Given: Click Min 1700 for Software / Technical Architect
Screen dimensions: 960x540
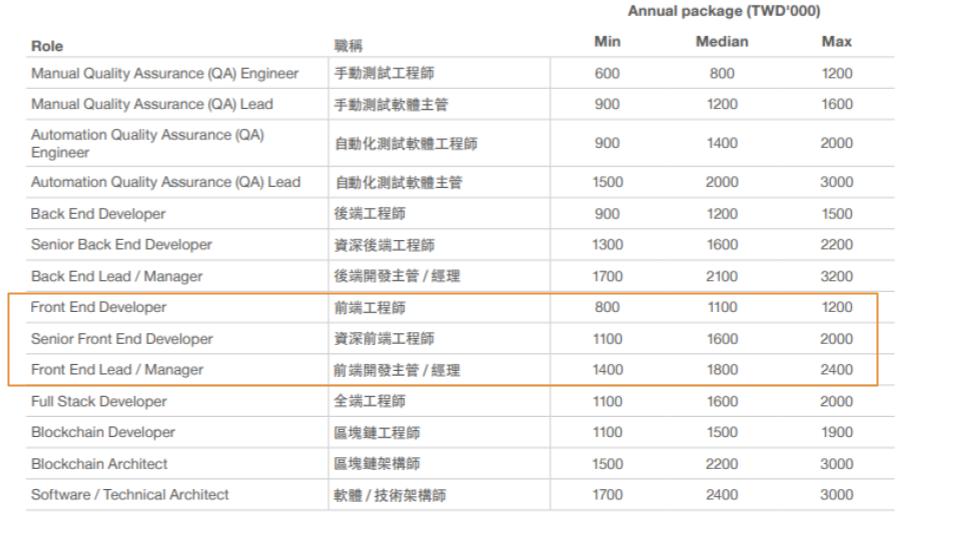Looking at the screenshot, I should (607, 495).
